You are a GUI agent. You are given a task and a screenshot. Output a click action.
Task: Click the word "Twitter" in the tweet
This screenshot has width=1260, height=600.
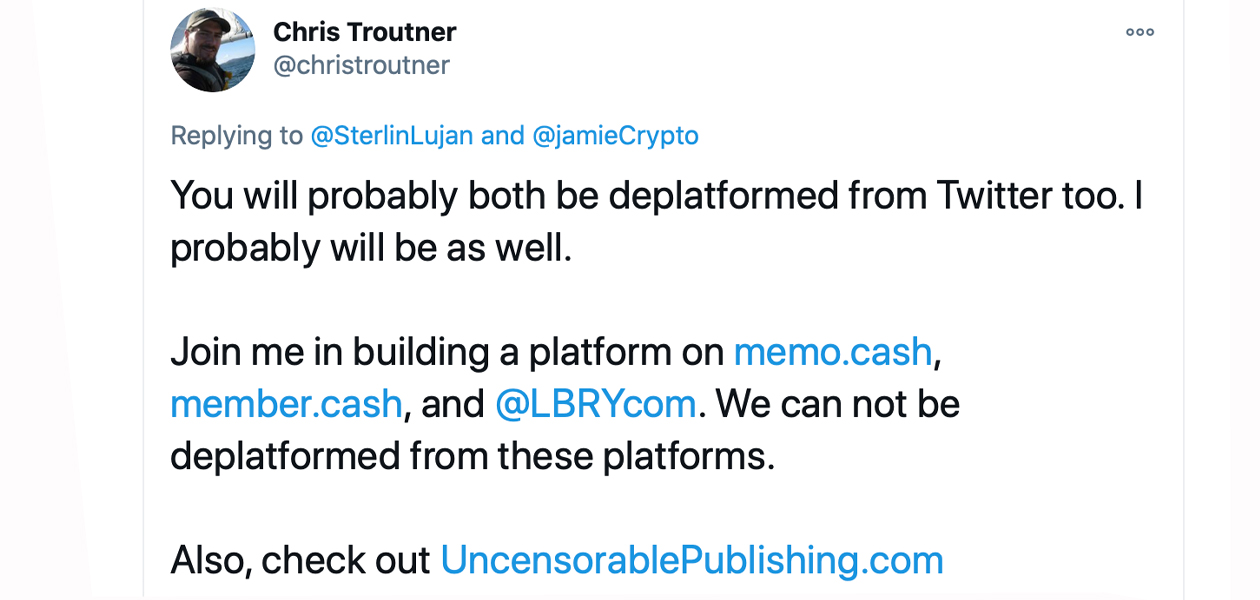click(1004, 196)
